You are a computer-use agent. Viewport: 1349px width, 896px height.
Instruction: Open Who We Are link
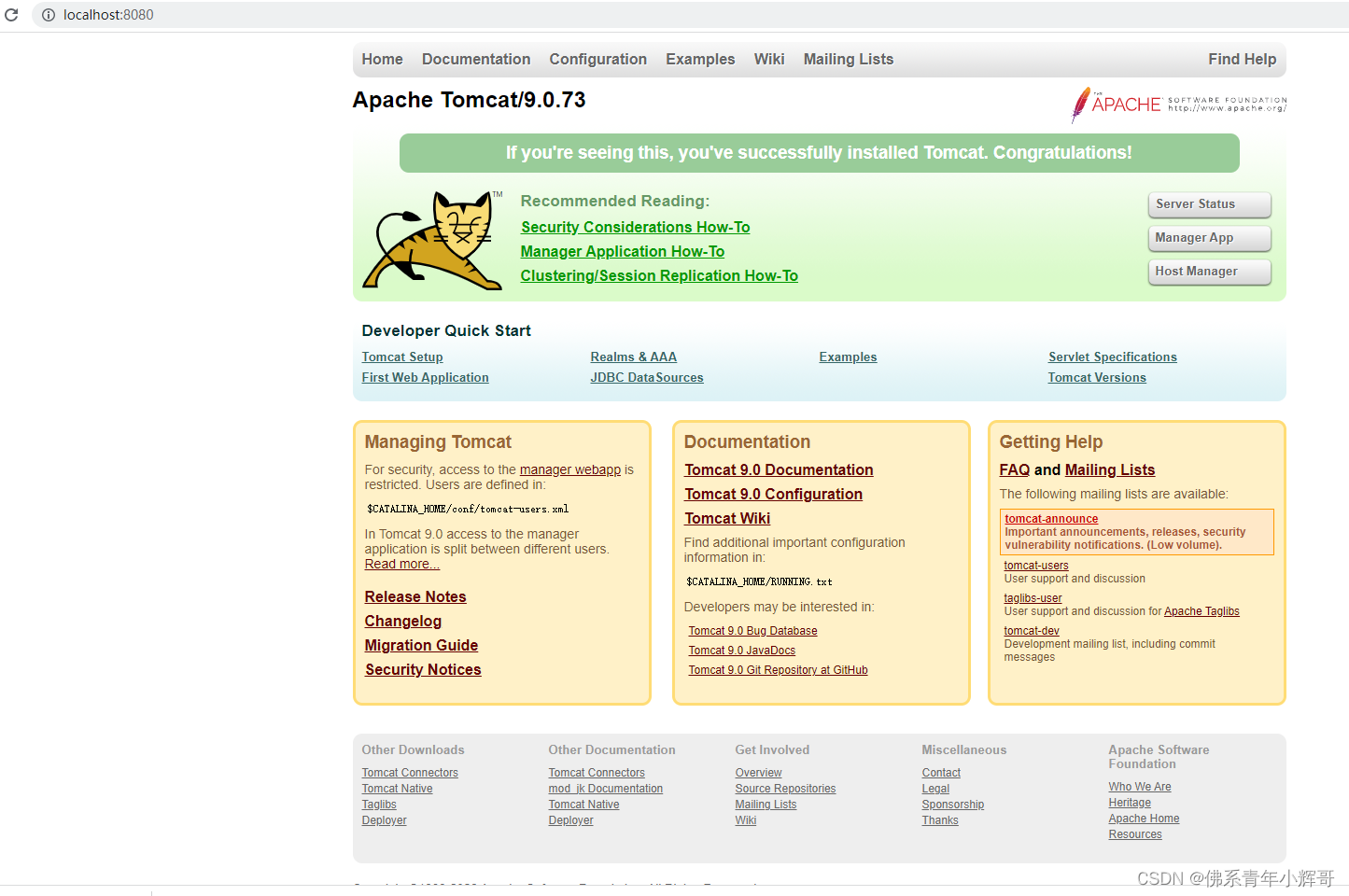(1140, 787)
